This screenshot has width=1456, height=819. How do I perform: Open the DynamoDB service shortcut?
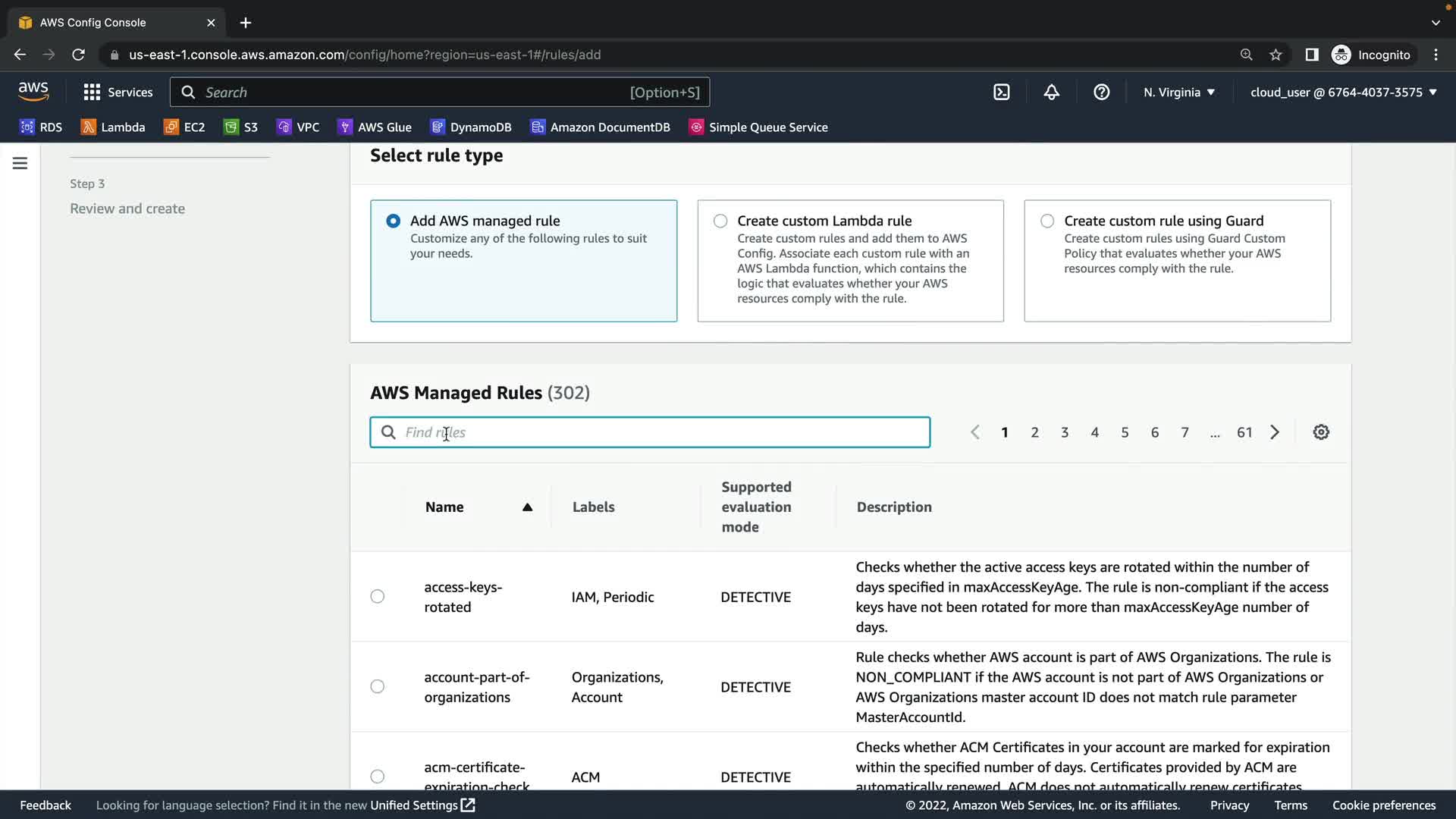tap(471, 127)
